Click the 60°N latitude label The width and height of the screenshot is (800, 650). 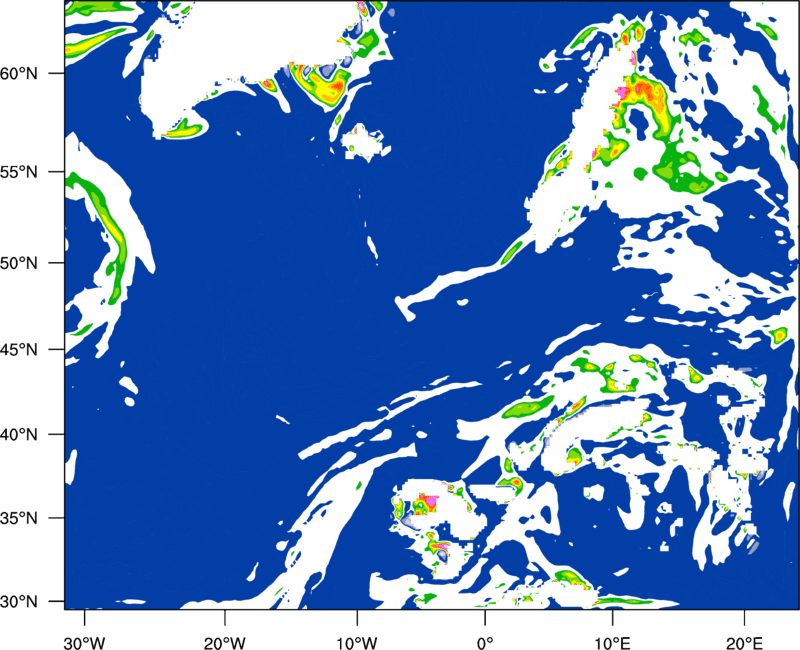point(19,73)
